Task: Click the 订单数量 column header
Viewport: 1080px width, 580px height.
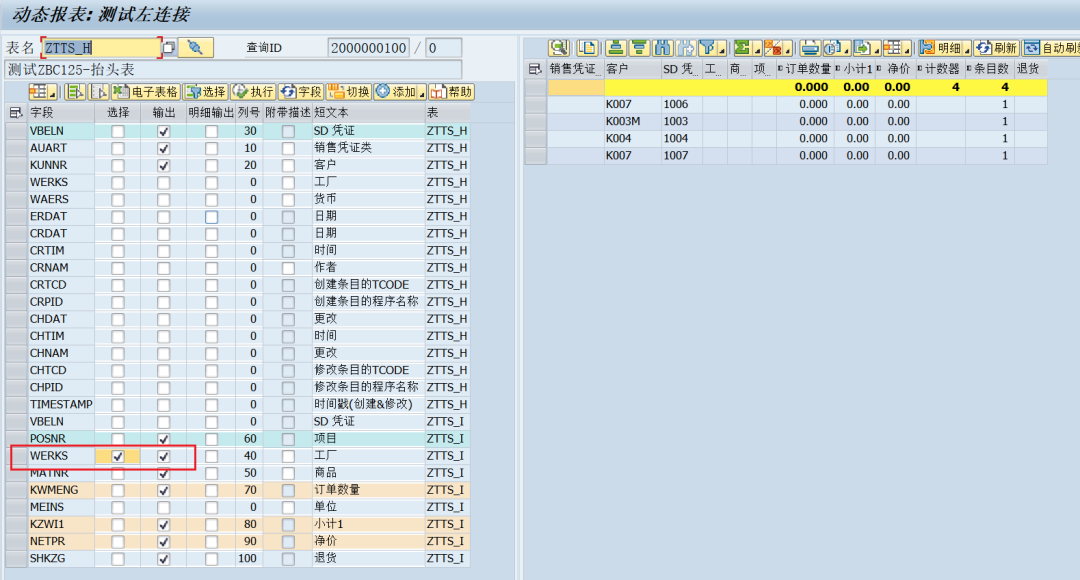Action: click(804, 68)
